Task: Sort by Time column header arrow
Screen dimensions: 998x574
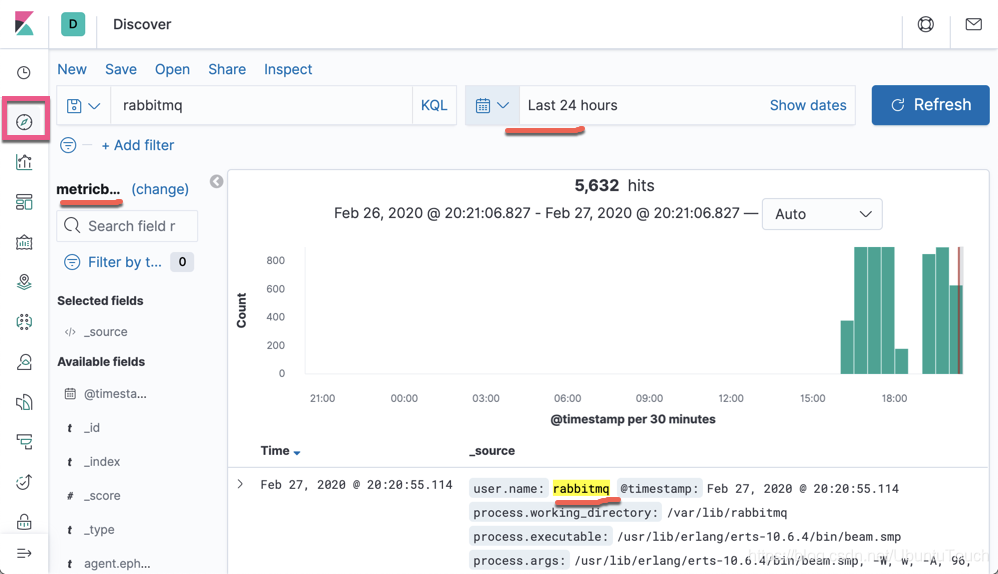Action: 297,452
